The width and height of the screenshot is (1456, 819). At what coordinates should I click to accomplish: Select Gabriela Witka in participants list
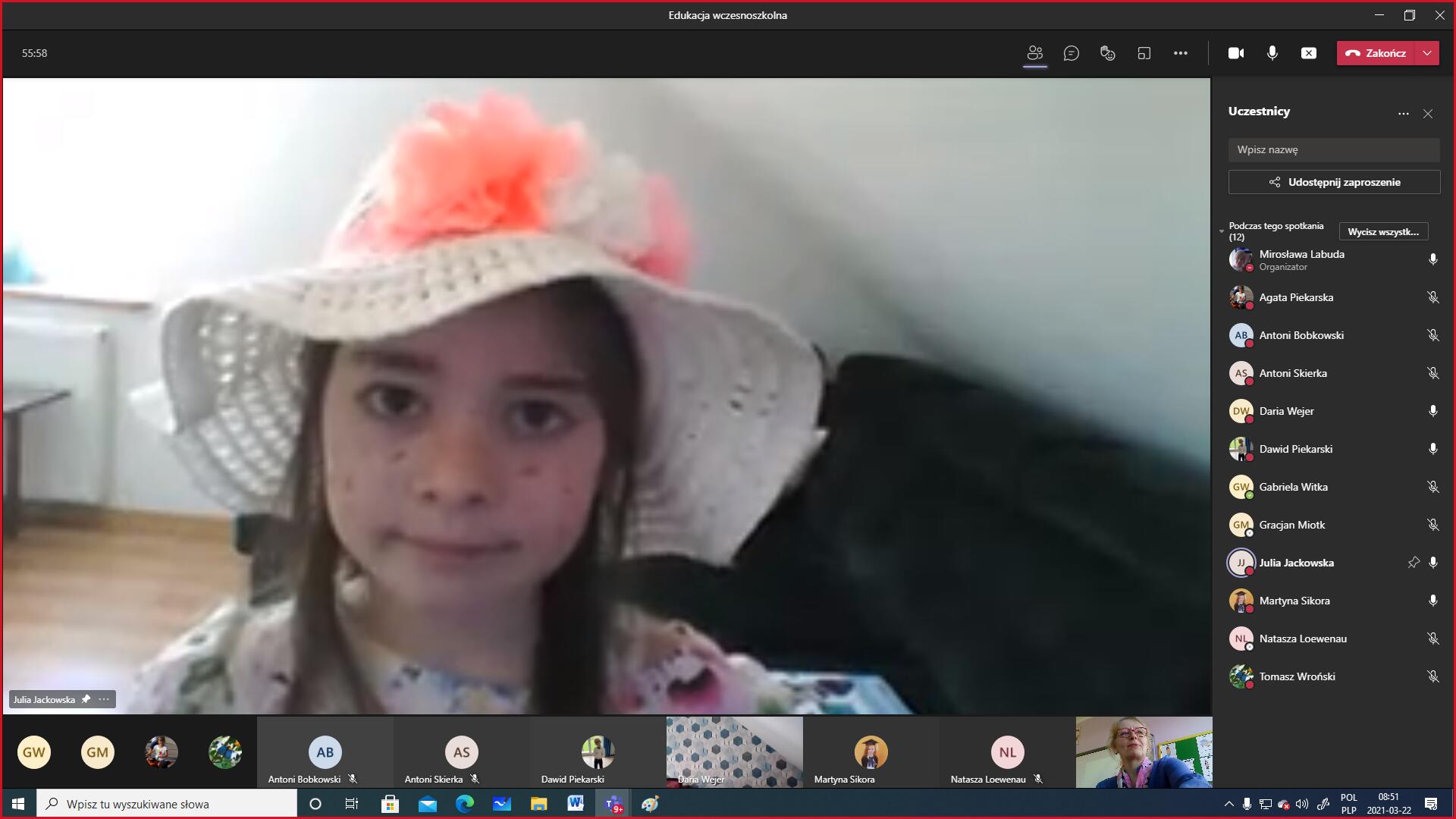1293,487
